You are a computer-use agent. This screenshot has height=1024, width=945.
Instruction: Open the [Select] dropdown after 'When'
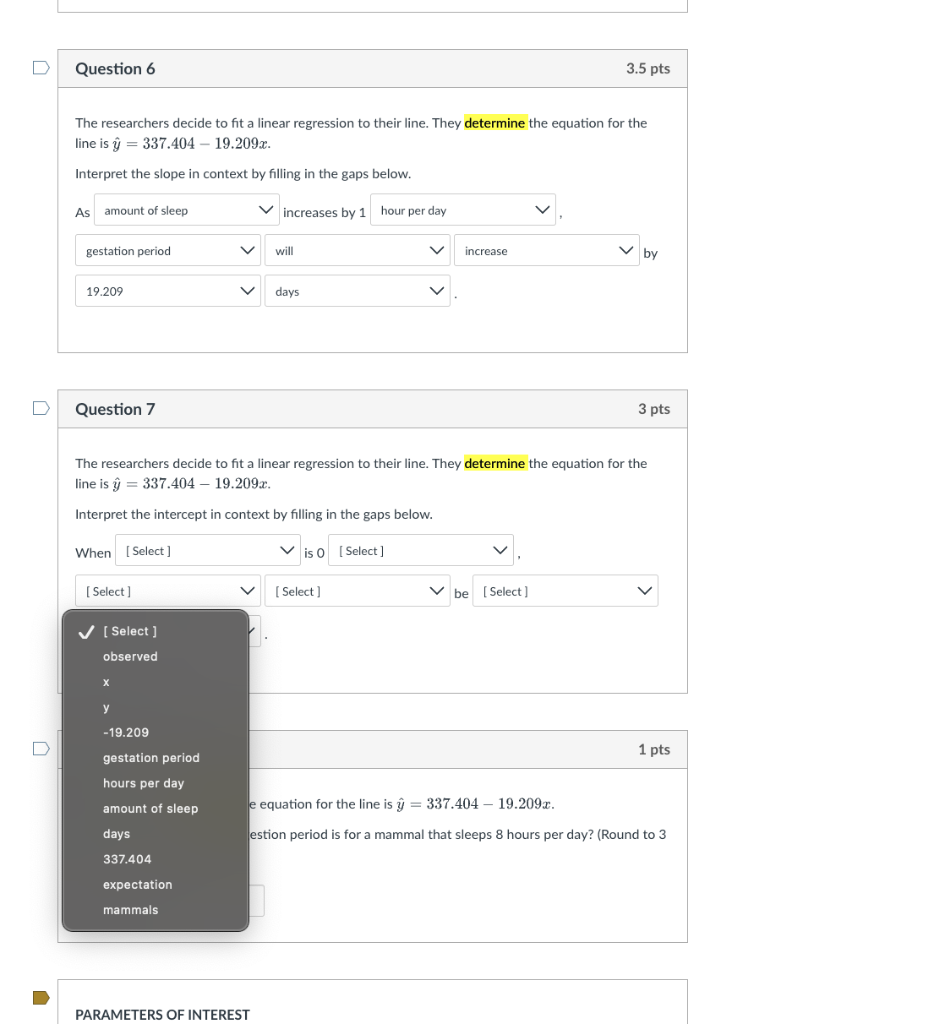pyautogui.click(x=208, y=551)
